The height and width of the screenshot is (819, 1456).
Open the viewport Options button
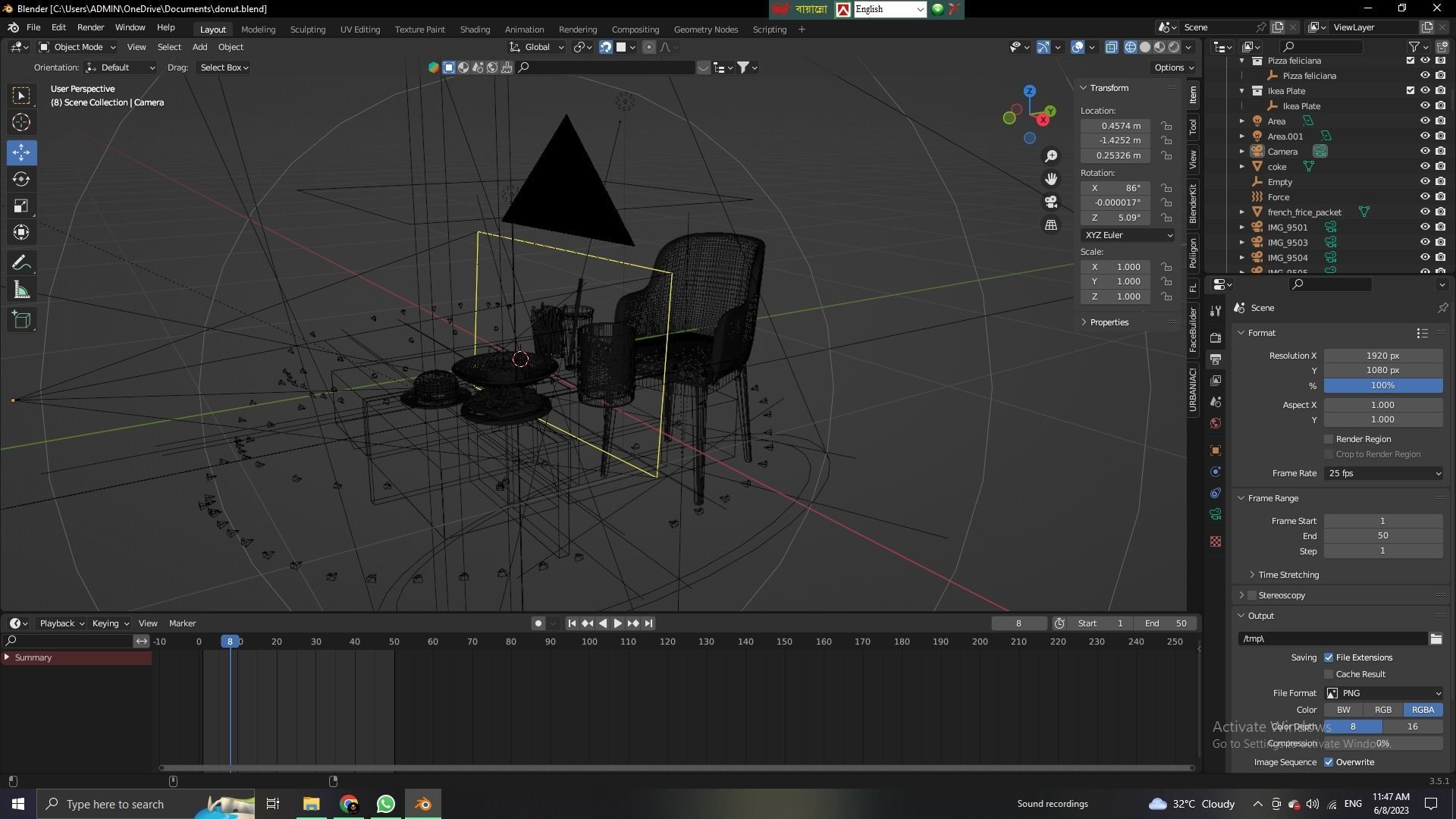[1173, 67]
